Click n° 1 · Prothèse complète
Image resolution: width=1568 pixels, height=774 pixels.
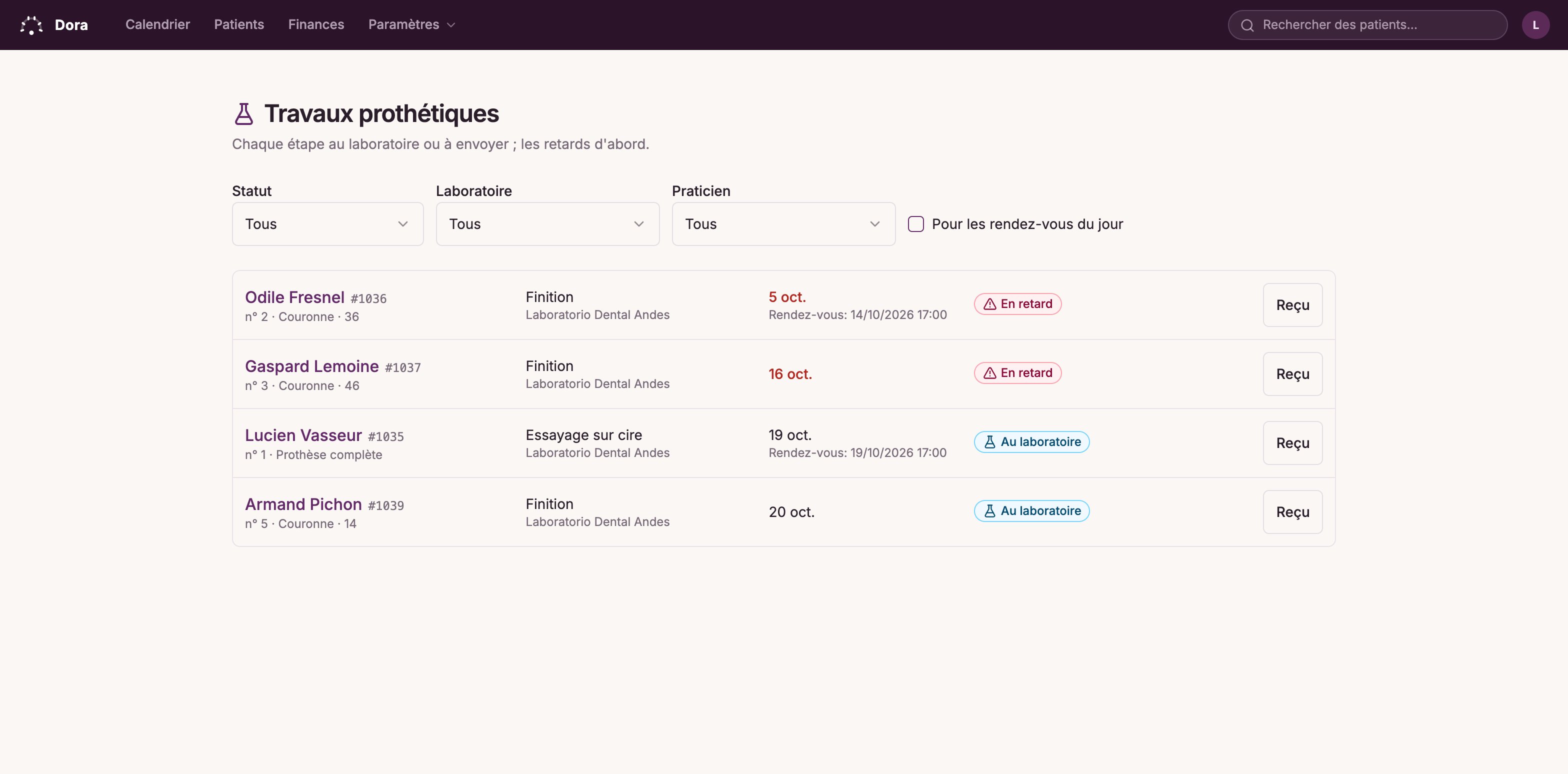pyautogui.click(x=313, y=455)
